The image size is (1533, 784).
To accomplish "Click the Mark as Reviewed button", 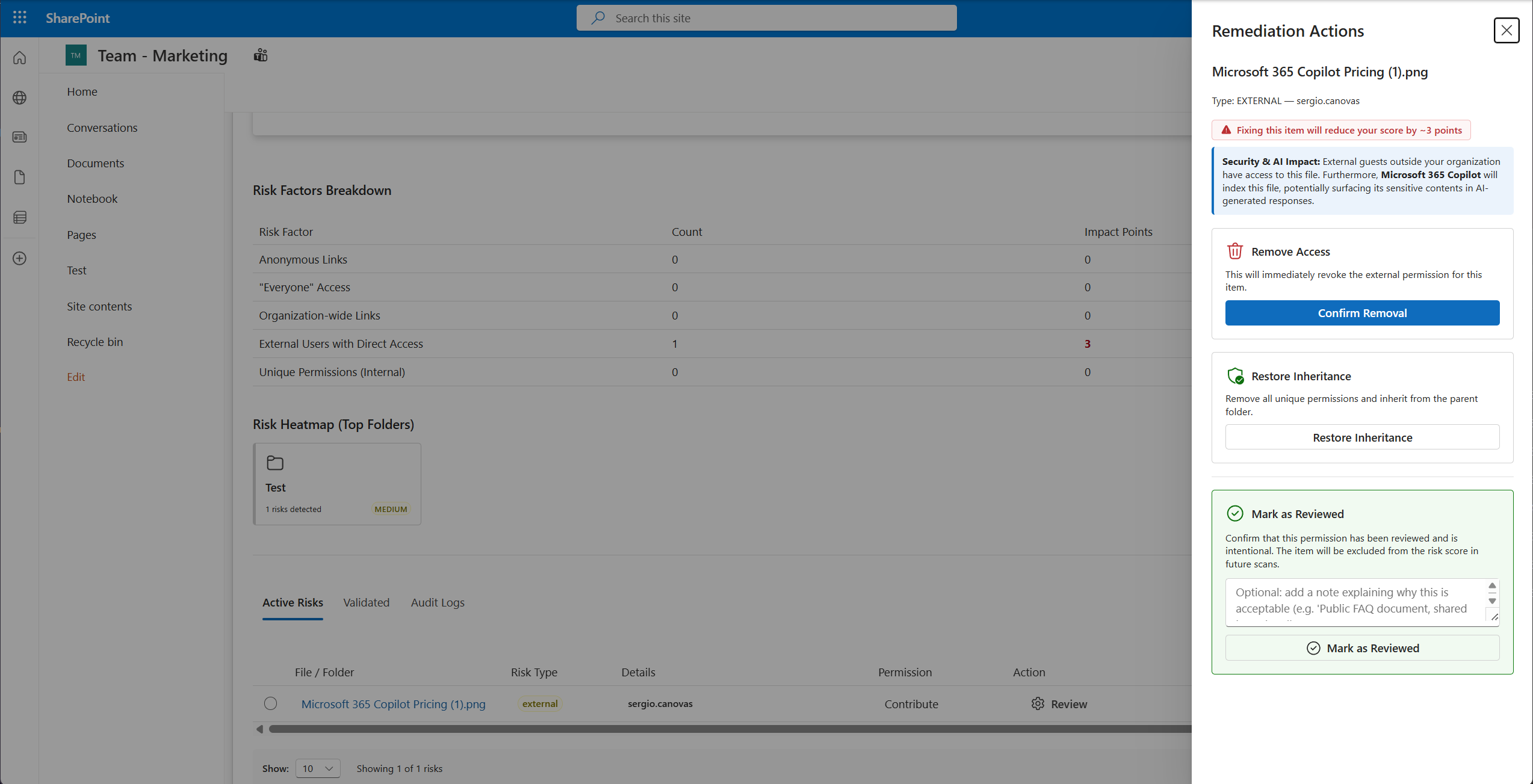I will [1362, 648].
